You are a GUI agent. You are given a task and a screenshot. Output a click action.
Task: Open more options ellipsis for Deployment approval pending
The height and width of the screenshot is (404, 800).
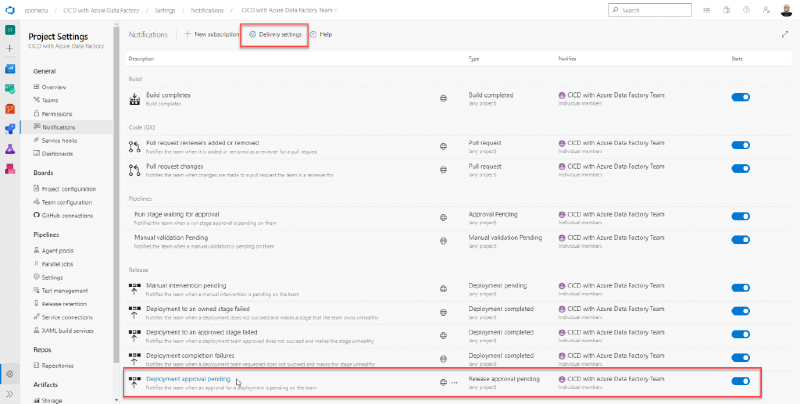point(455,381)
